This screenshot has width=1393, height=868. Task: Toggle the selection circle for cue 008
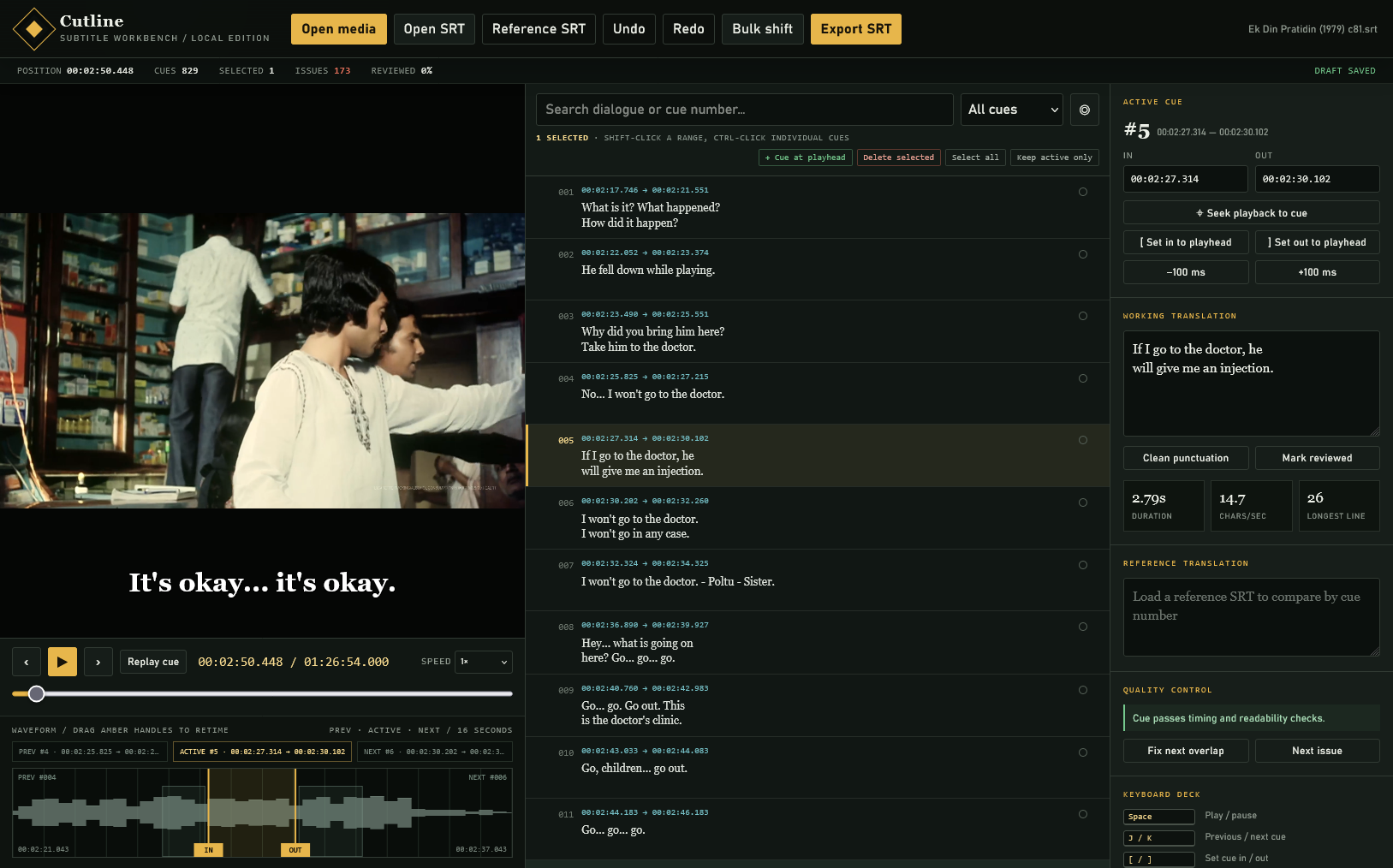(1083, 627)
